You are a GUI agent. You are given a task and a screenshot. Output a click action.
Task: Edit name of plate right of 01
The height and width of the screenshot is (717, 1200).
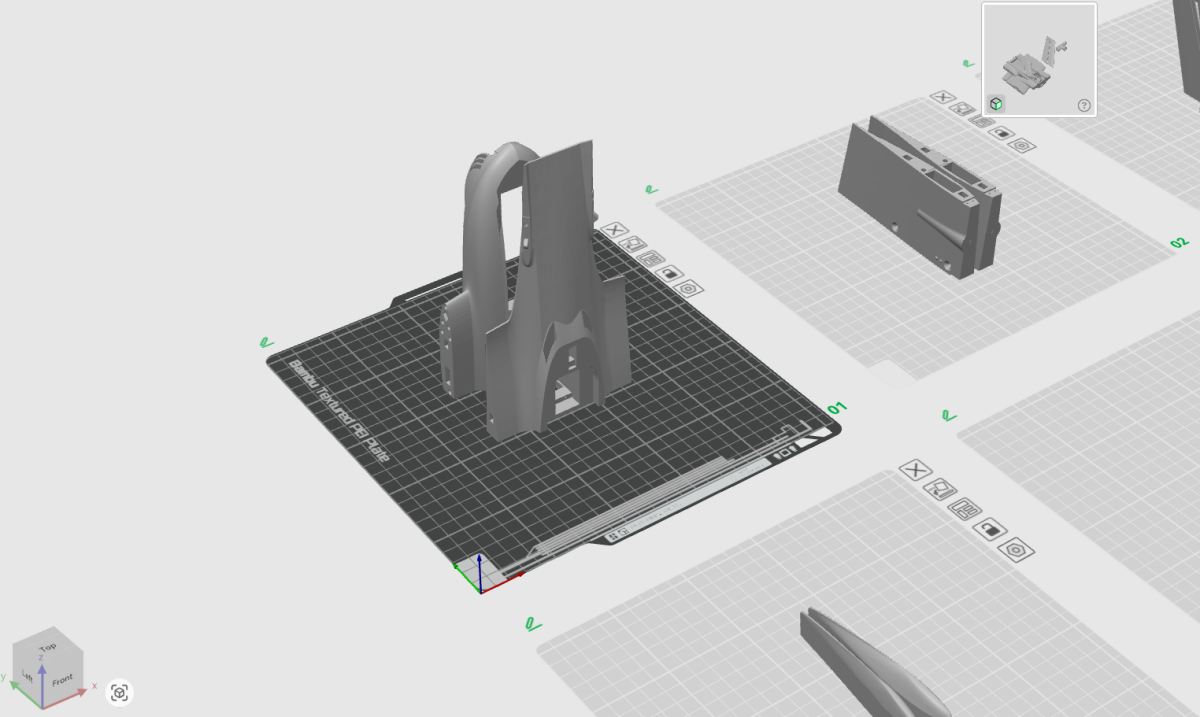coord(948,414)
